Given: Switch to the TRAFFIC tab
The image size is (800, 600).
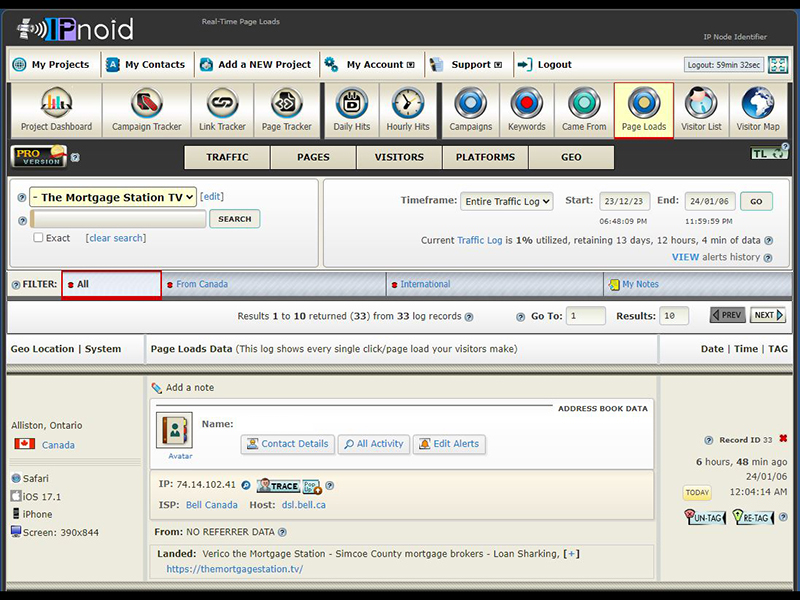Looking at the screenshot, I should (x=227, y=157).
